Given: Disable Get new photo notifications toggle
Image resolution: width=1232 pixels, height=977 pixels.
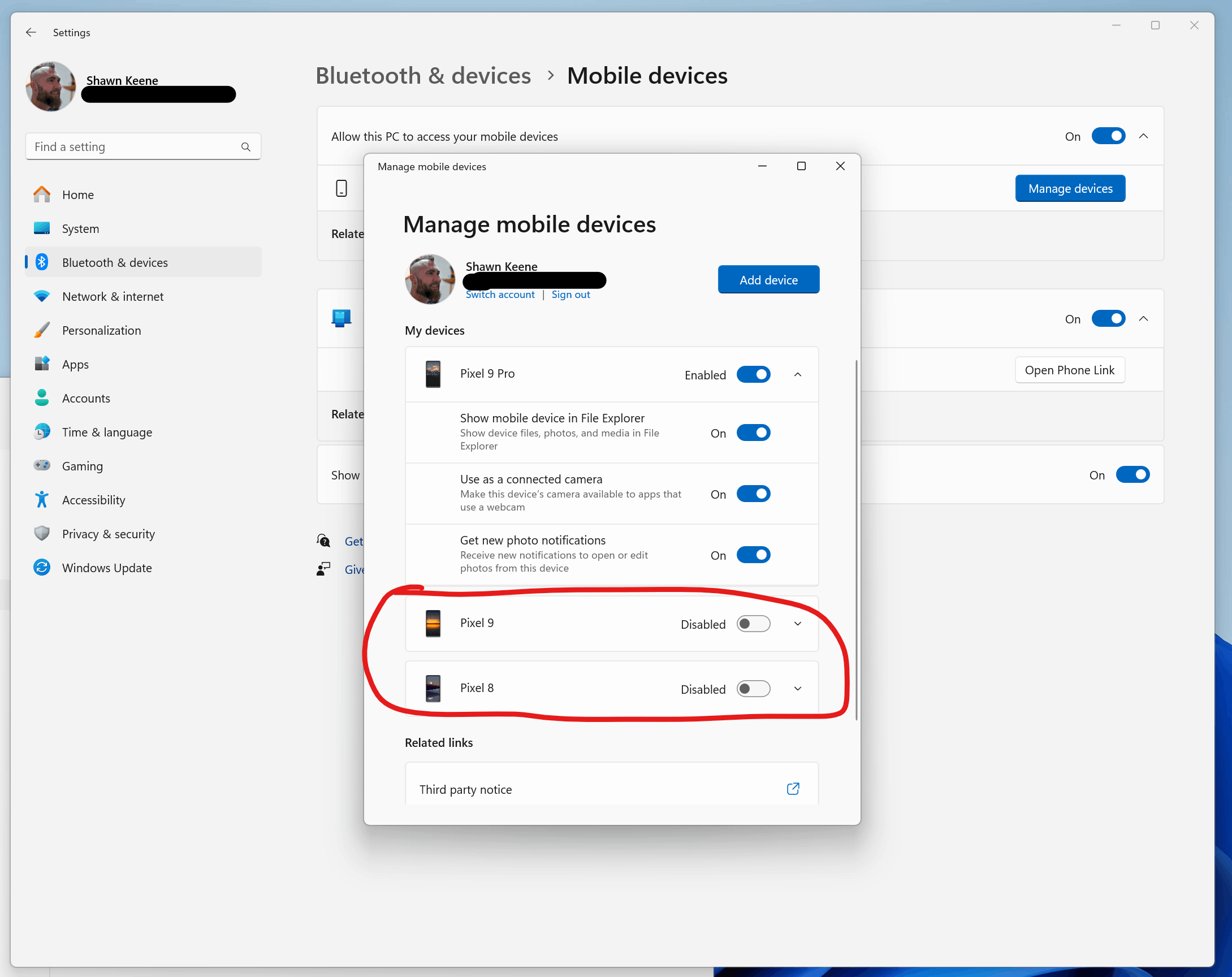Looking at the screenshot, I should click(753, 555).
